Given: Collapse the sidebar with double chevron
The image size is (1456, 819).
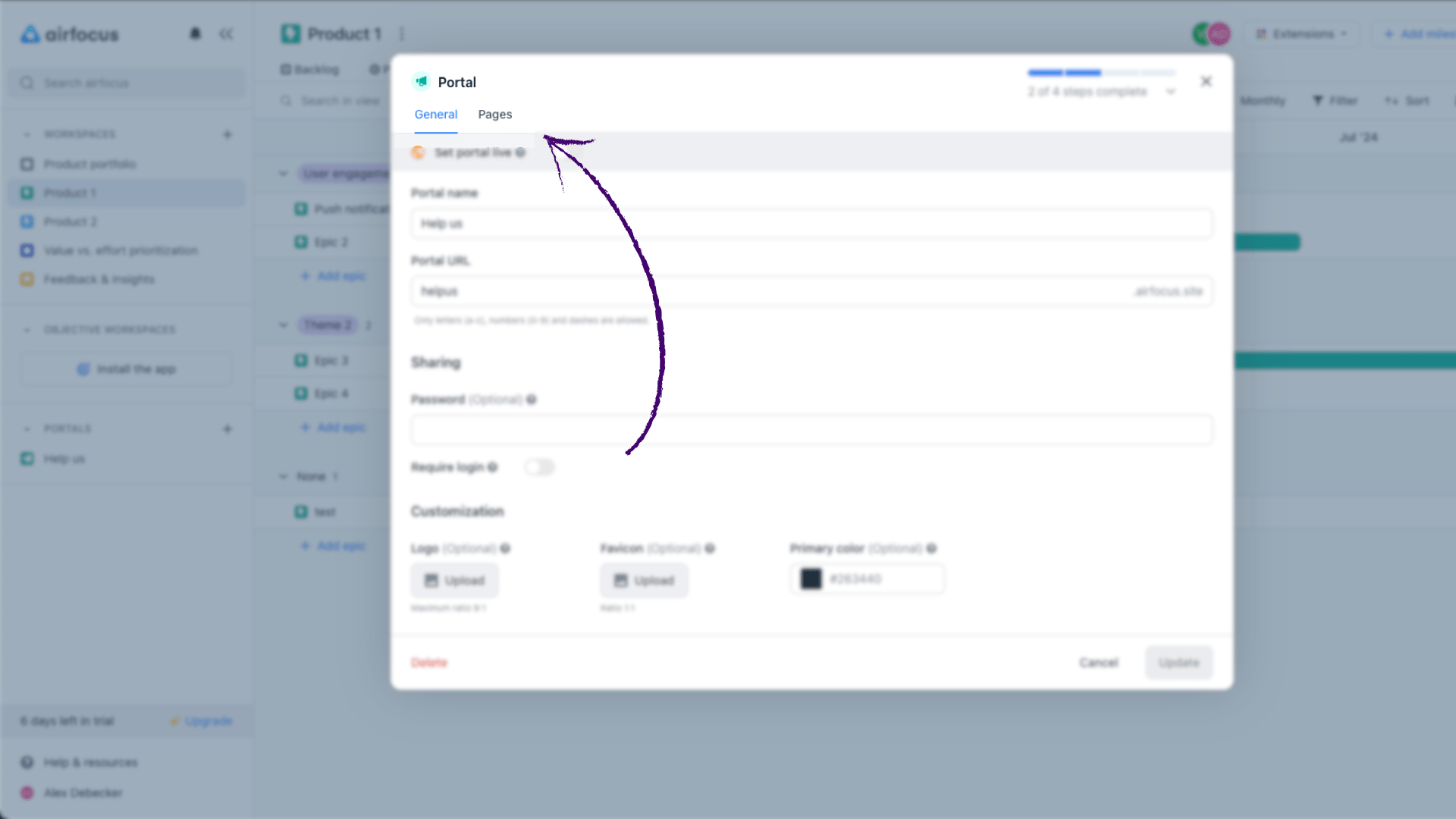Looking at the screenshot, I should click(226, 34).
